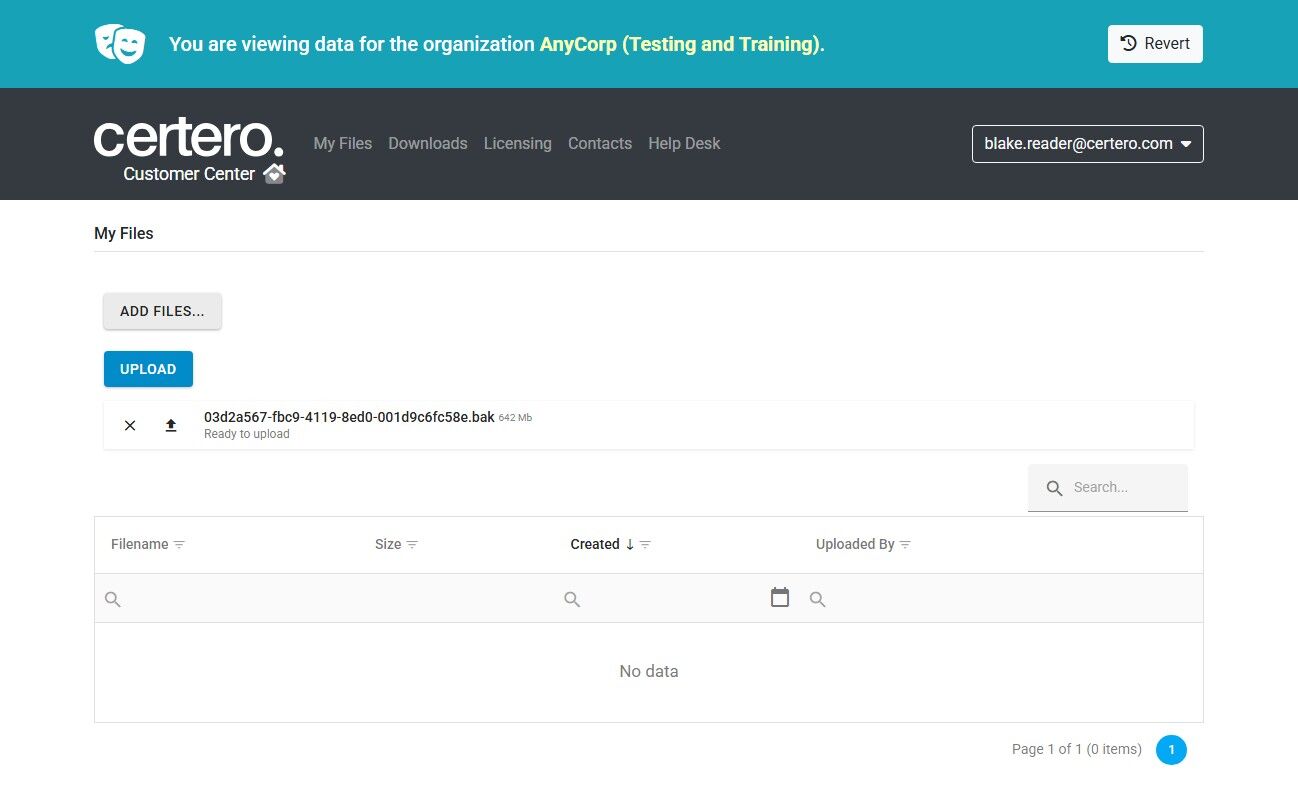Click the theater masks impersonation icon

(x=120, y=44)
